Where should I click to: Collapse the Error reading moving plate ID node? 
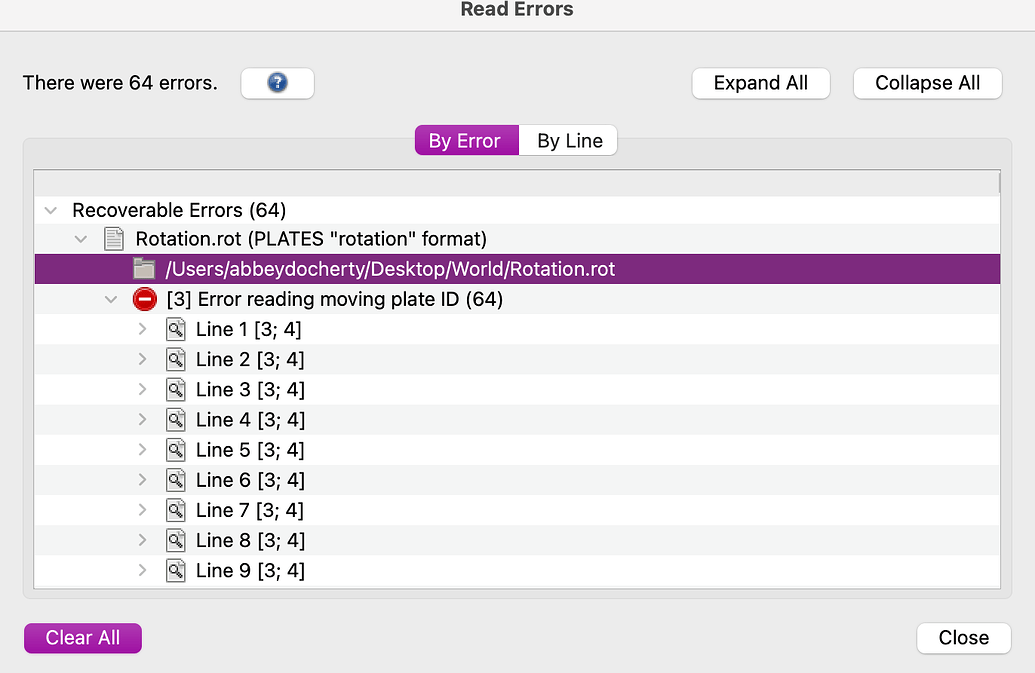pyautogui.click(x=111, y=300)
